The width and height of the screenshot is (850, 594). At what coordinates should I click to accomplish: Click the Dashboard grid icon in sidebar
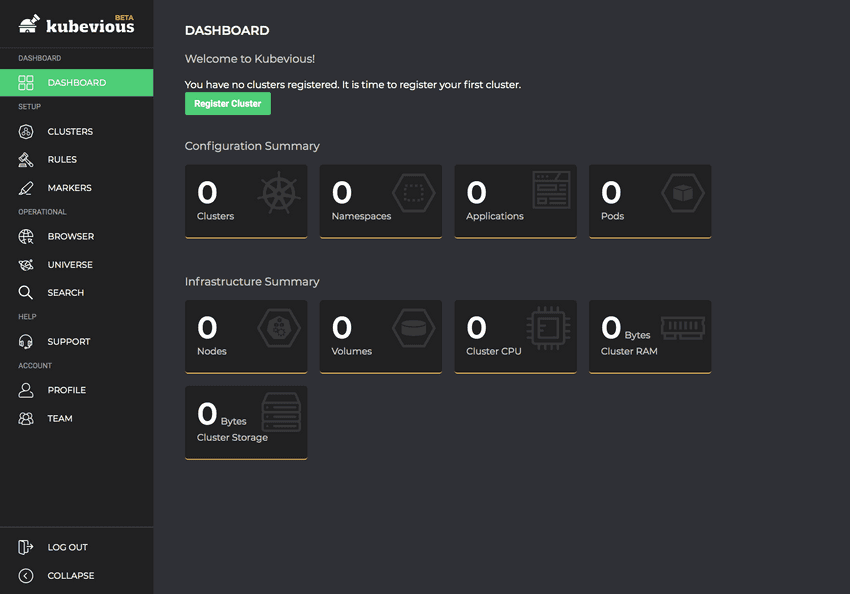(x=26, y=83)
